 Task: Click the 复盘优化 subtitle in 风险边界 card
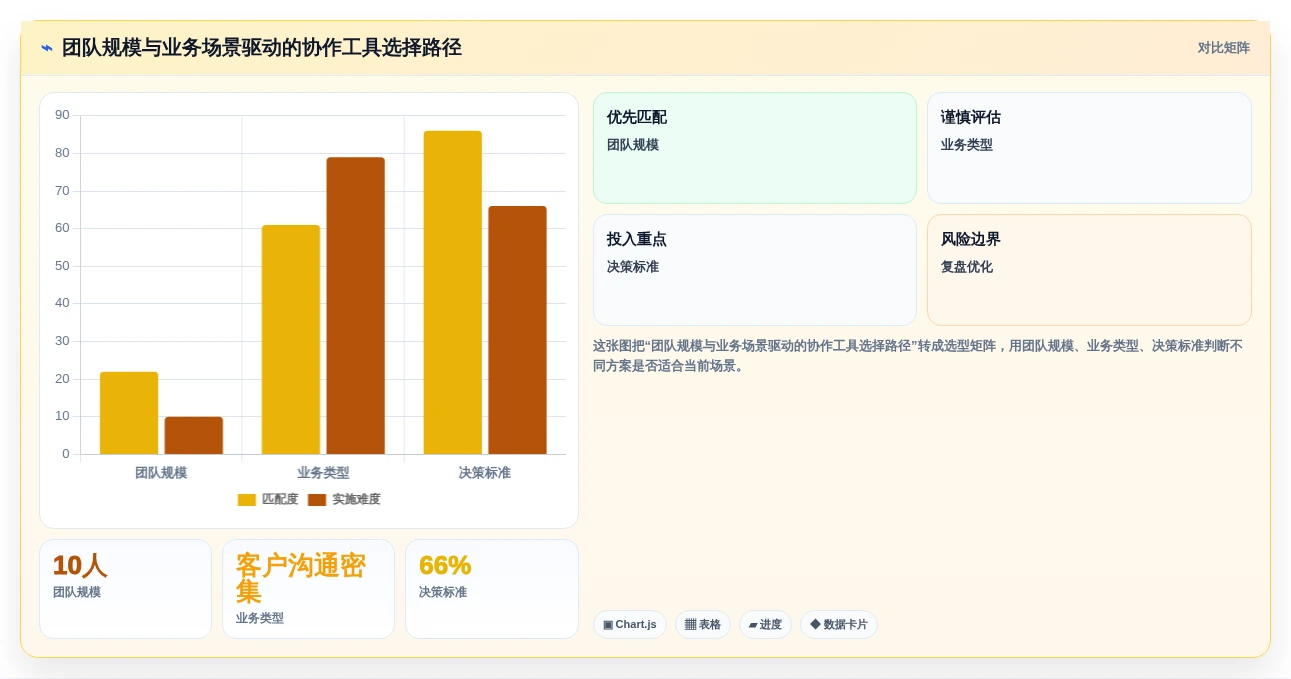click(x=967, y=267)
